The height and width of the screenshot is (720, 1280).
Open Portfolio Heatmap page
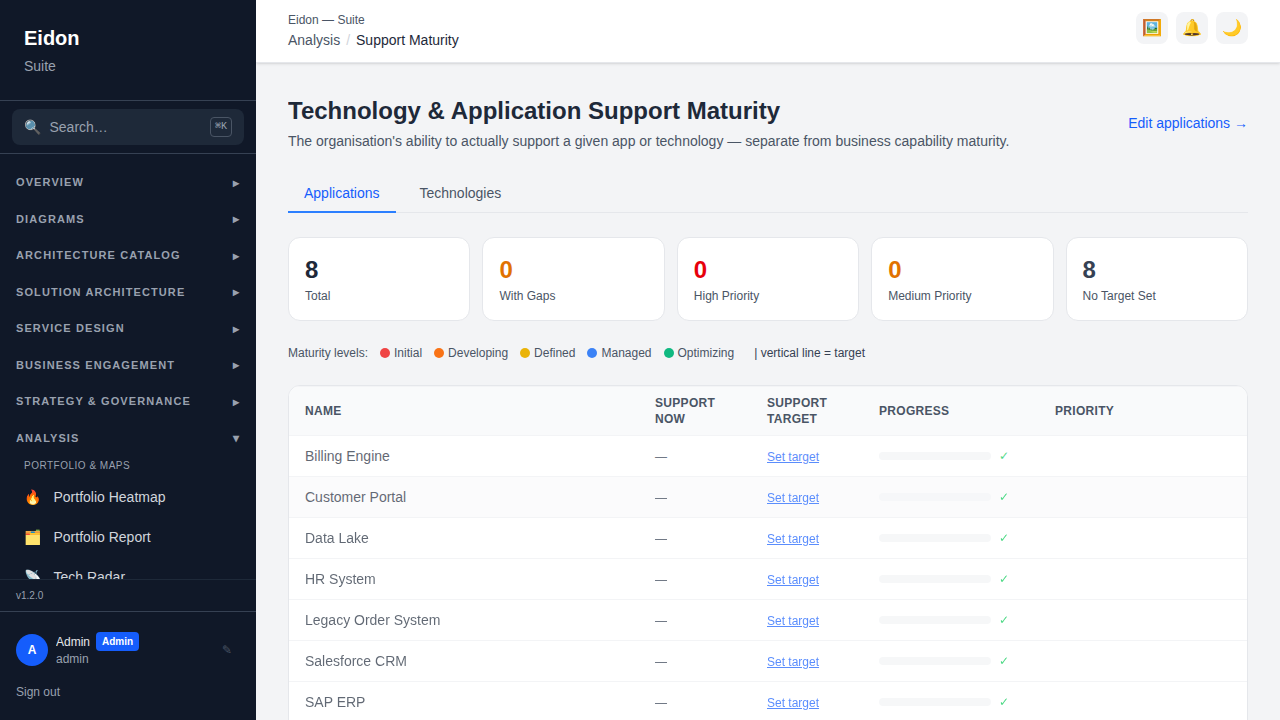point(128,497)
